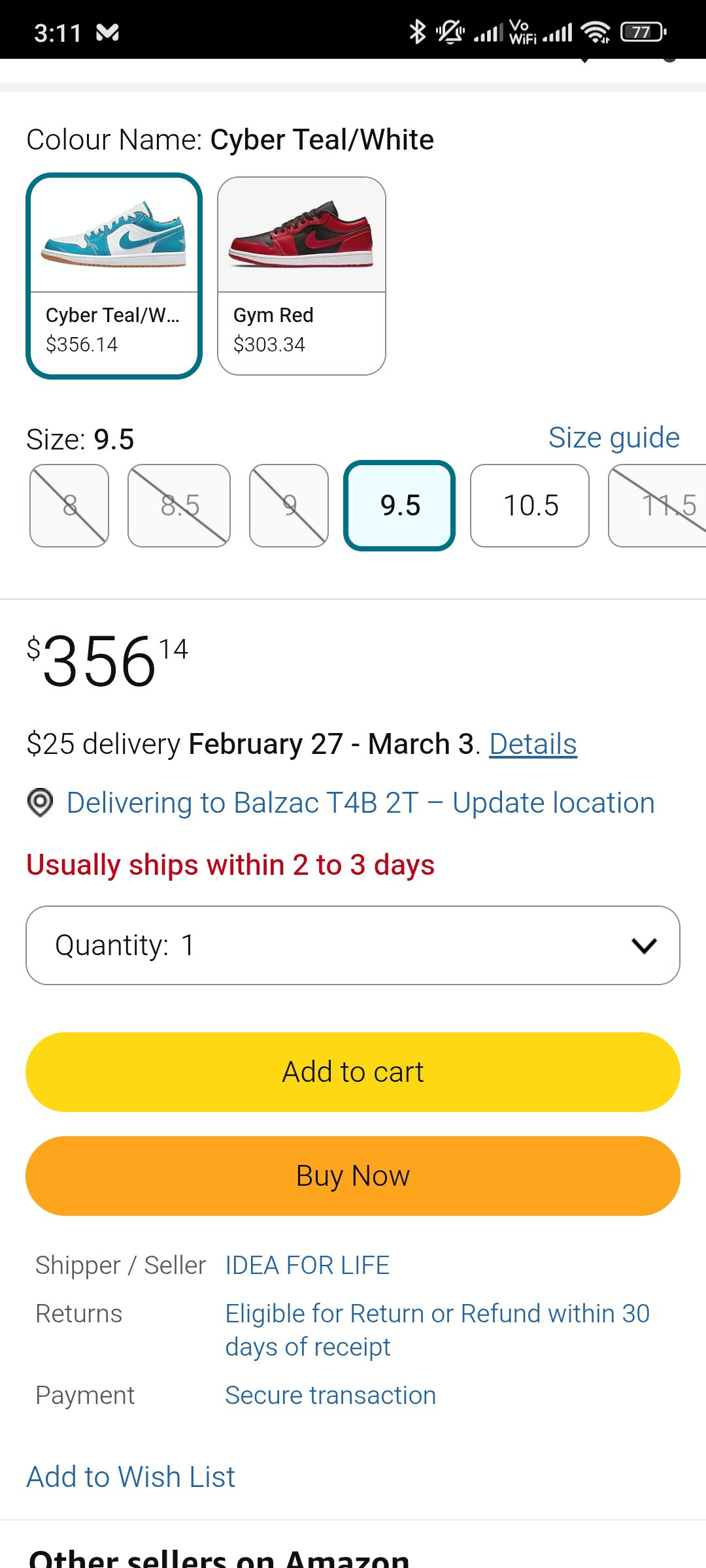Tap the Gmail notification icon in status bar

107,32
